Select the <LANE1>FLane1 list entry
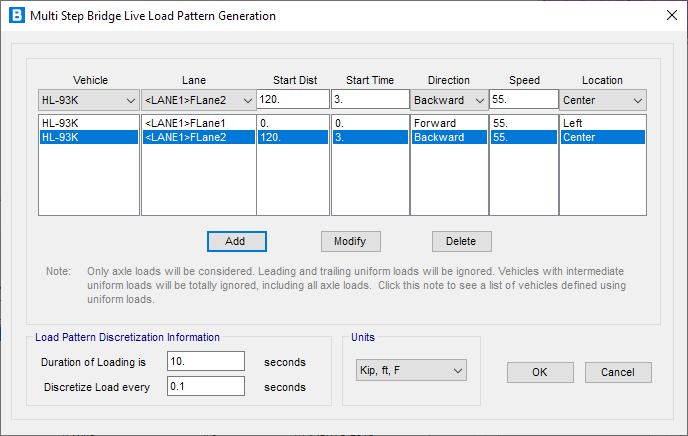Image resolution: width=688 pixels, height=436 pixels. tap(198, 124)
